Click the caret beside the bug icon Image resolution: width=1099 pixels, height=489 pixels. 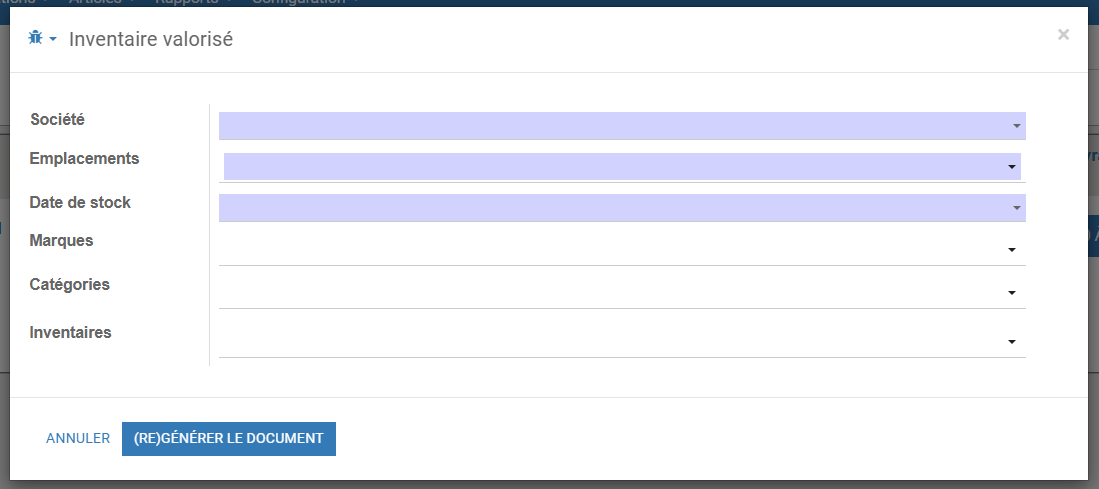tap(53, 39)
